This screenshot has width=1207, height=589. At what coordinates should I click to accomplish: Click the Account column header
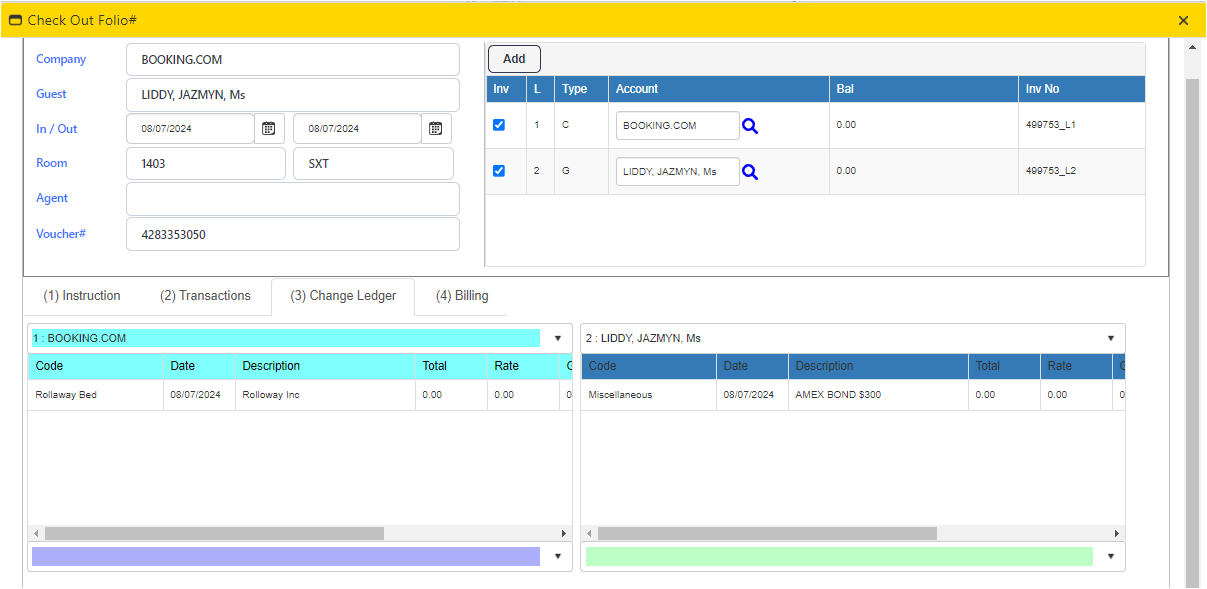click(x=719, y=89)
